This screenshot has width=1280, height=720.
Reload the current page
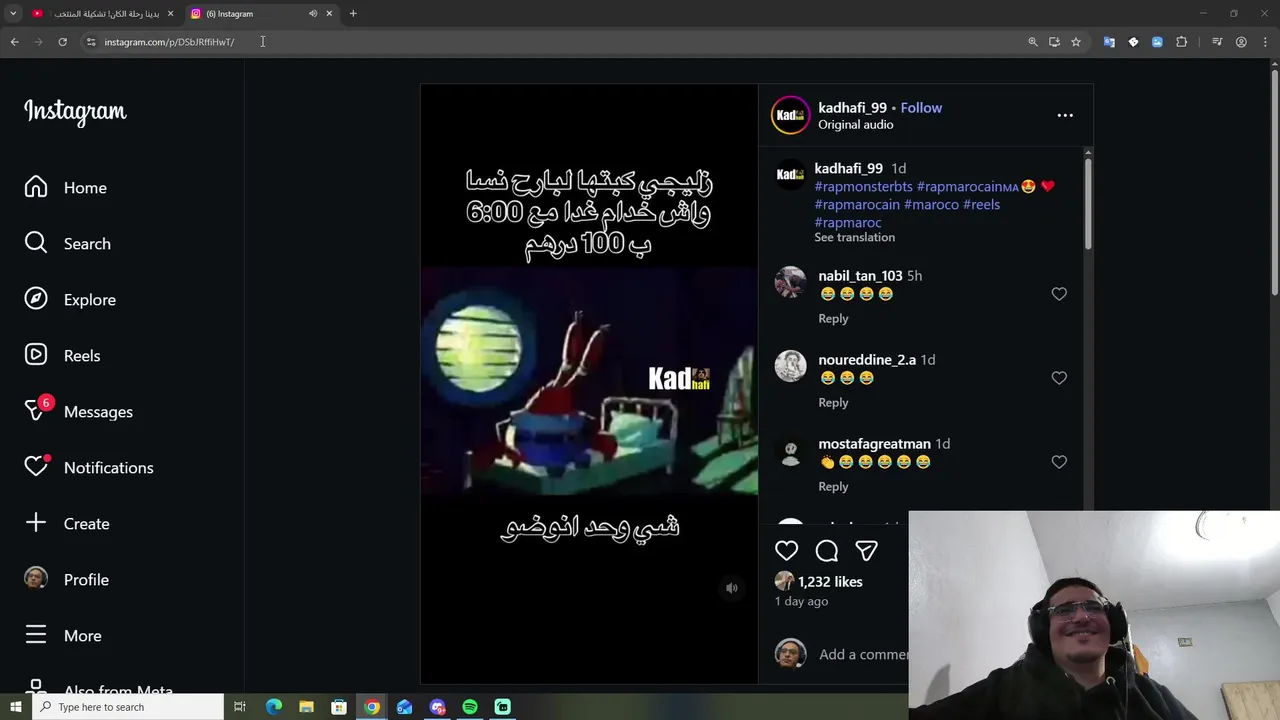(x=62, y=42)
